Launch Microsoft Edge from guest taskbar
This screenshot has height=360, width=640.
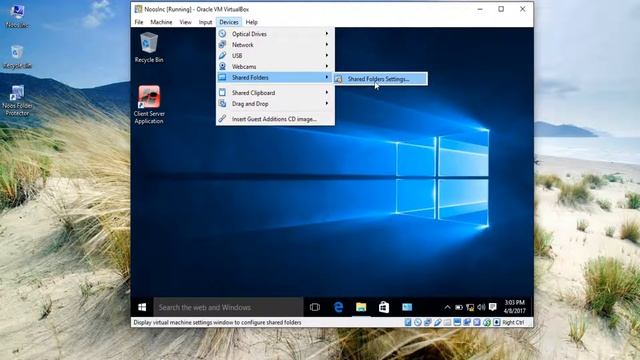pyautogui.click(x=338, y=307)
